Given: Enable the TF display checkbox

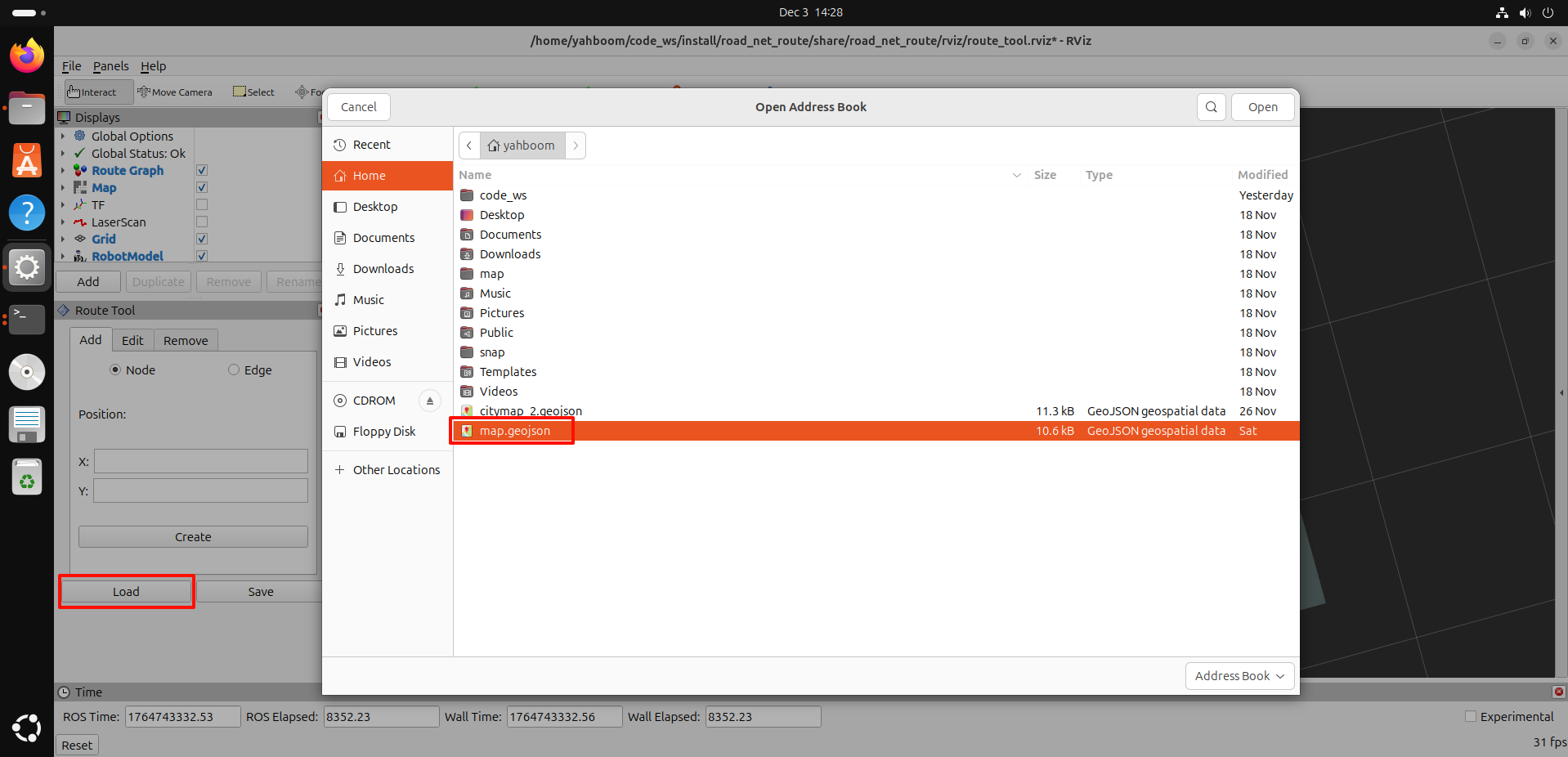Looking at the screenshot, I should click(202, 205).
